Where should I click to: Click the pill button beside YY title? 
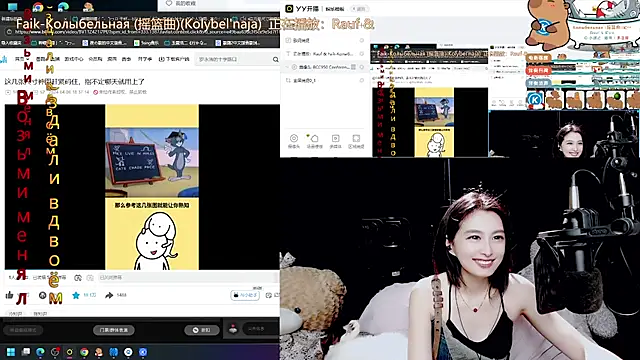[360, 9]
